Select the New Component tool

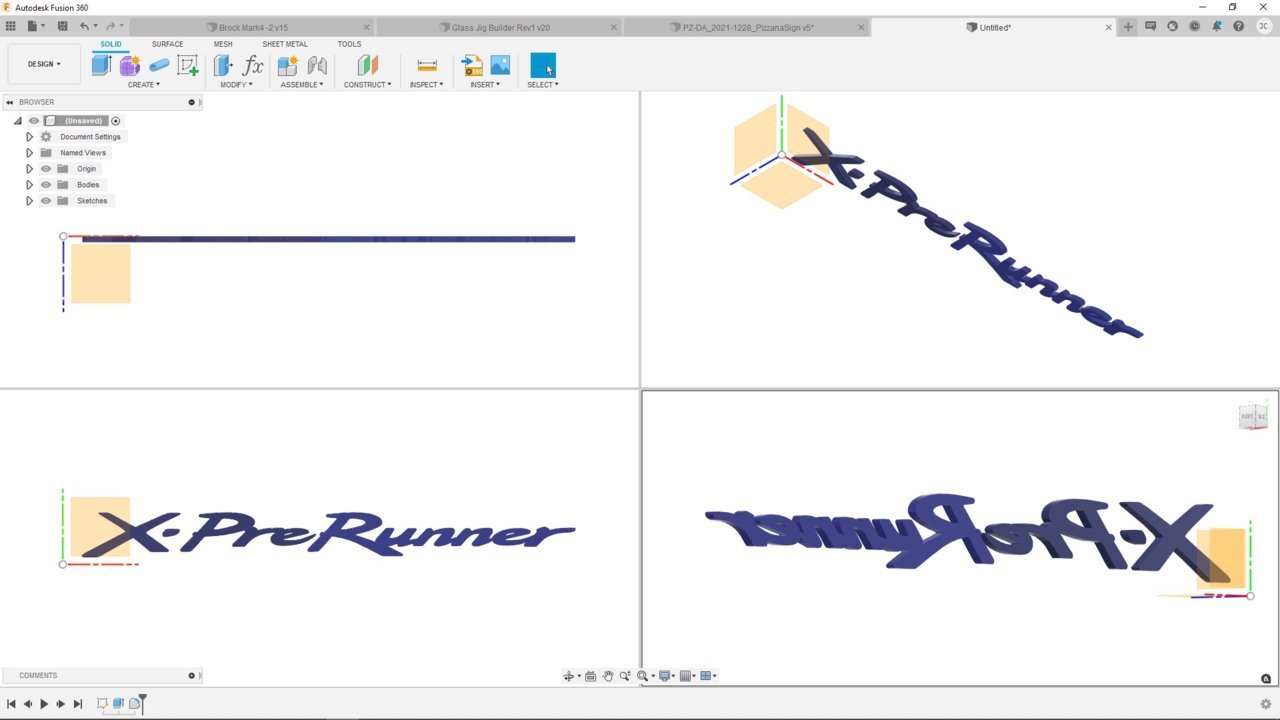click(x=288, y=66)
